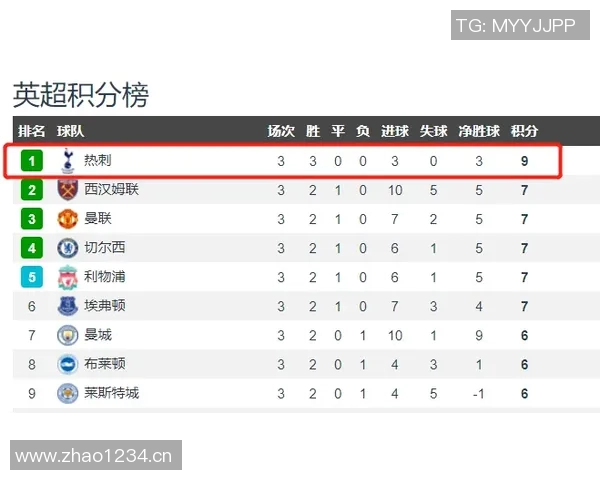Click the Everton club badge

tap(67, 306)
